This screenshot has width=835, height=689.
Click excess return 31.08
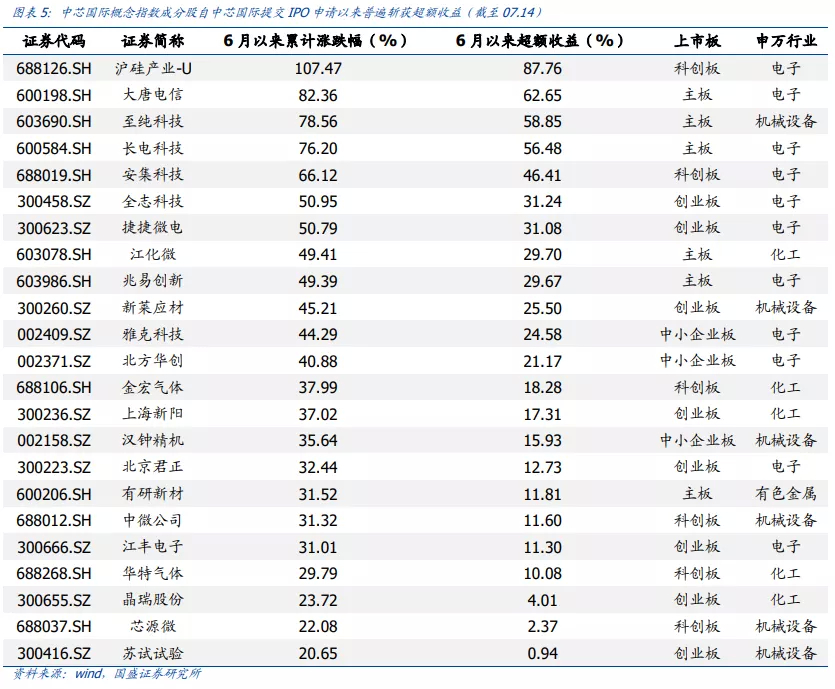(x=542, y=228)
